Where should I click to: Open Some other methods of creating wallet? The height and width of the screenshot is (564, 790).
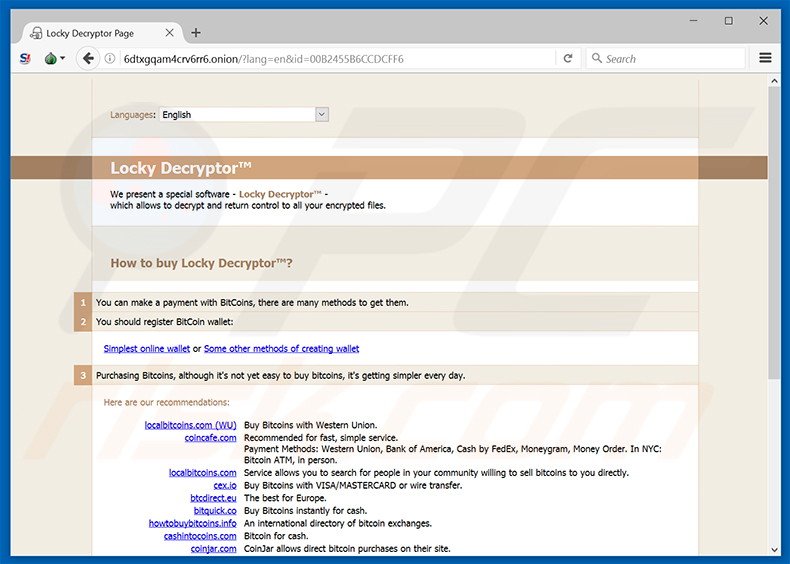coord(281,348)
